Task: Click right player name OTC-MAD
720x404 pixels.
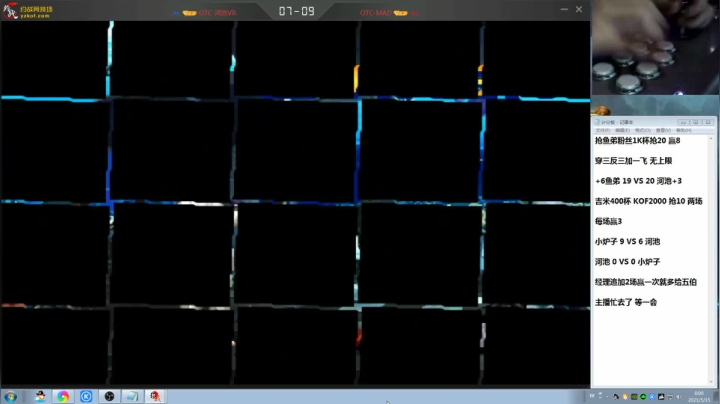Action: tap(376, 13)
